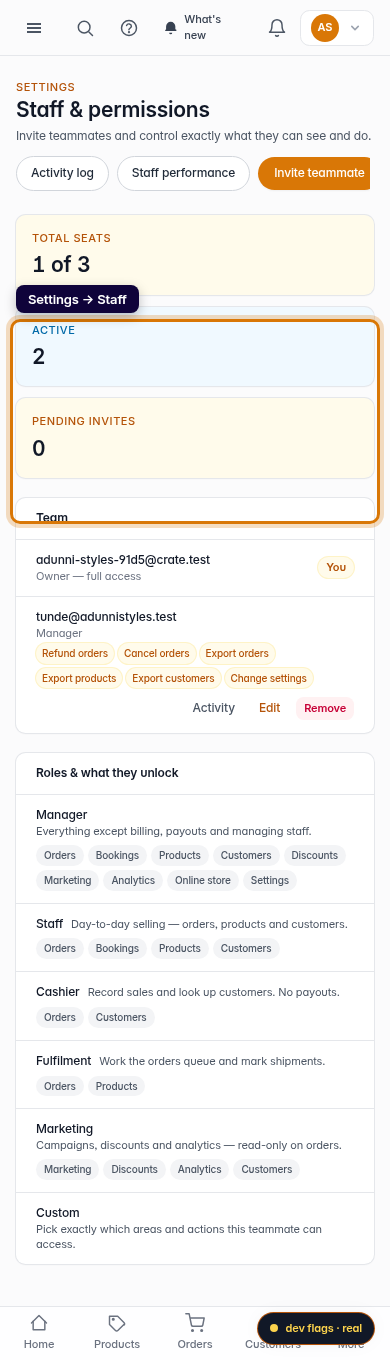Open What's new announcements
This screenshot has height=1360, width=390.
[x=193, y=28]
